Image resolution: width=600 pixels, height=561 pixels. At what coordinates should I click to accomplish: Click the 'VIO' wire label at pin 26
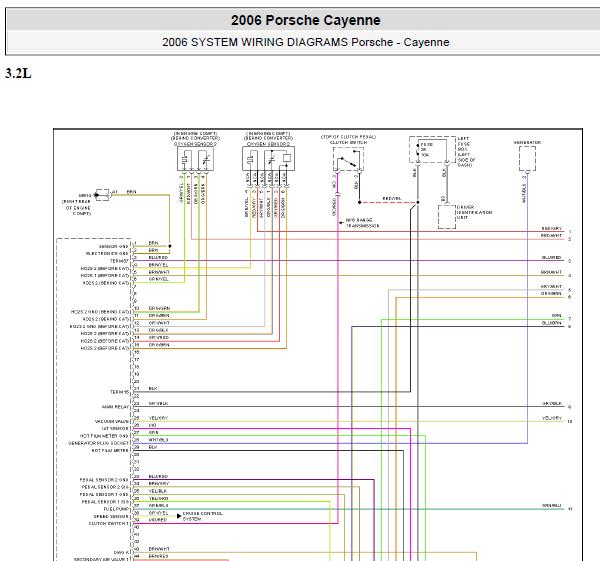click(x=152, y=425)
